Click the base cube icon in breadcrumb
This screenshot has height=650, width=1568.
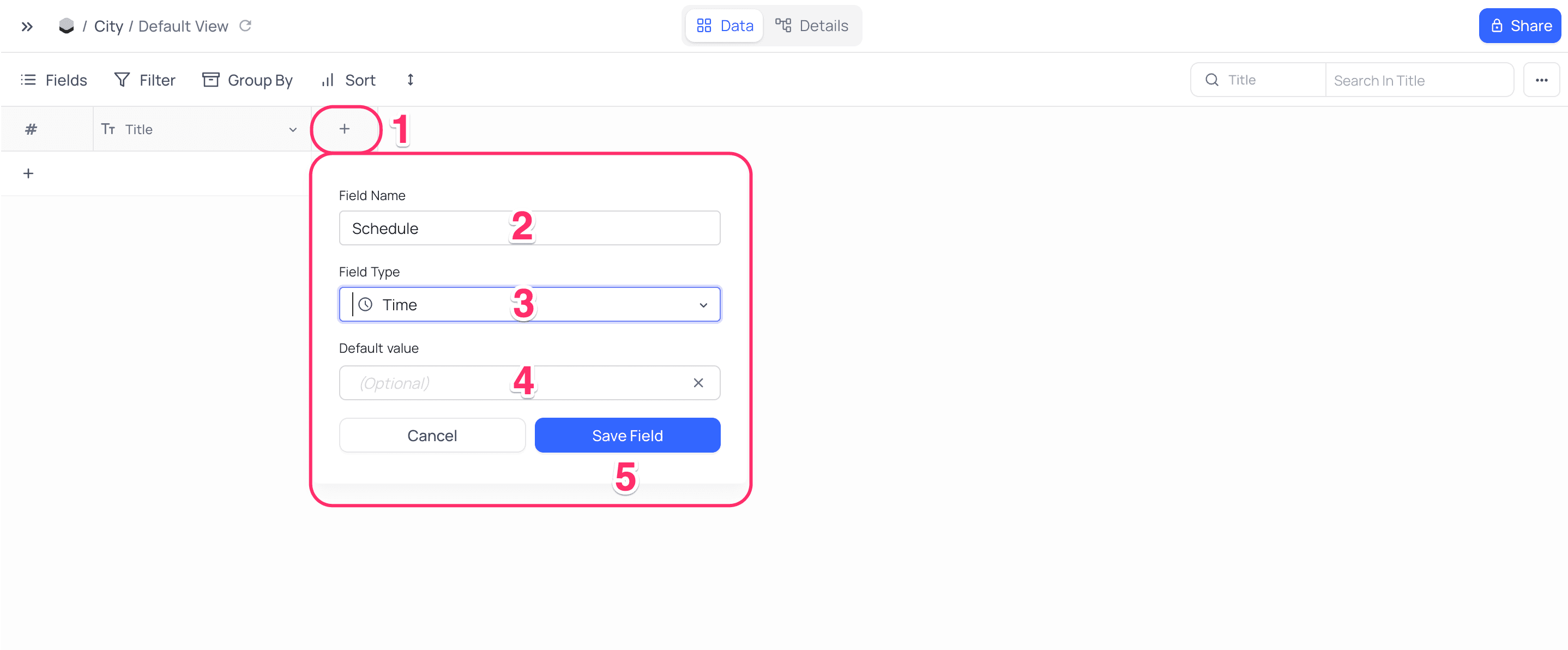coord(66,26)
